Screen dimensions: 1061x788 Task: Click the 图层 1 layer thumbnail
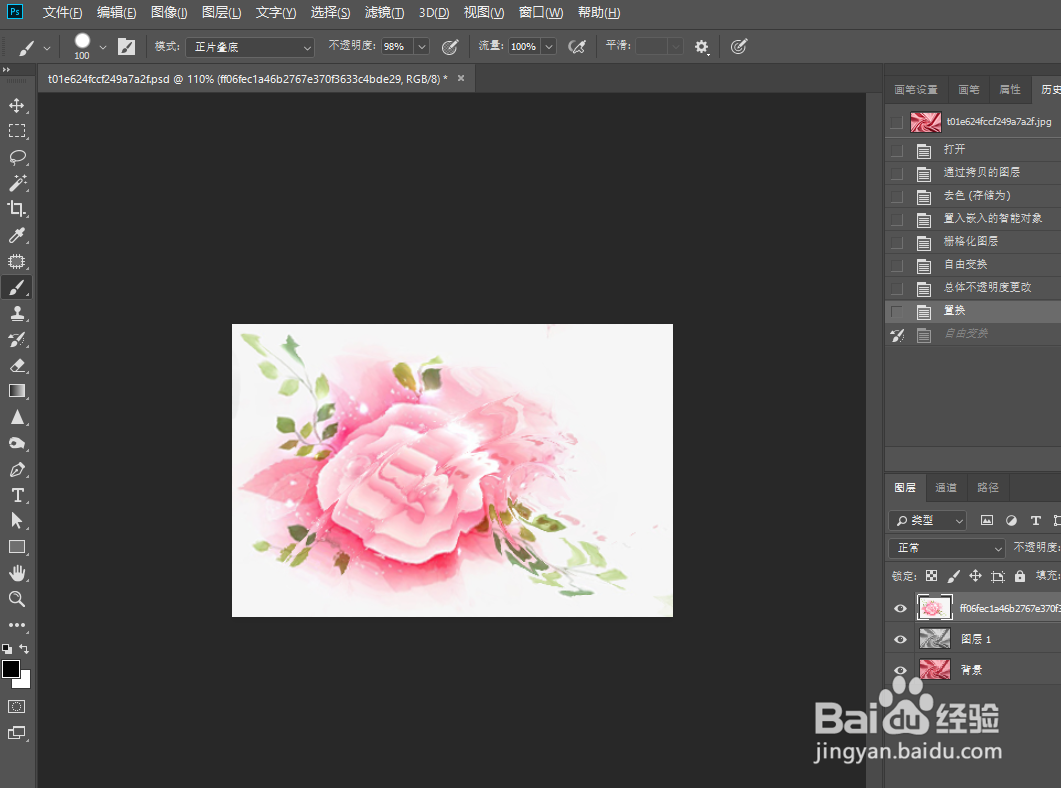pyautogui.click(x=934, y=639)
